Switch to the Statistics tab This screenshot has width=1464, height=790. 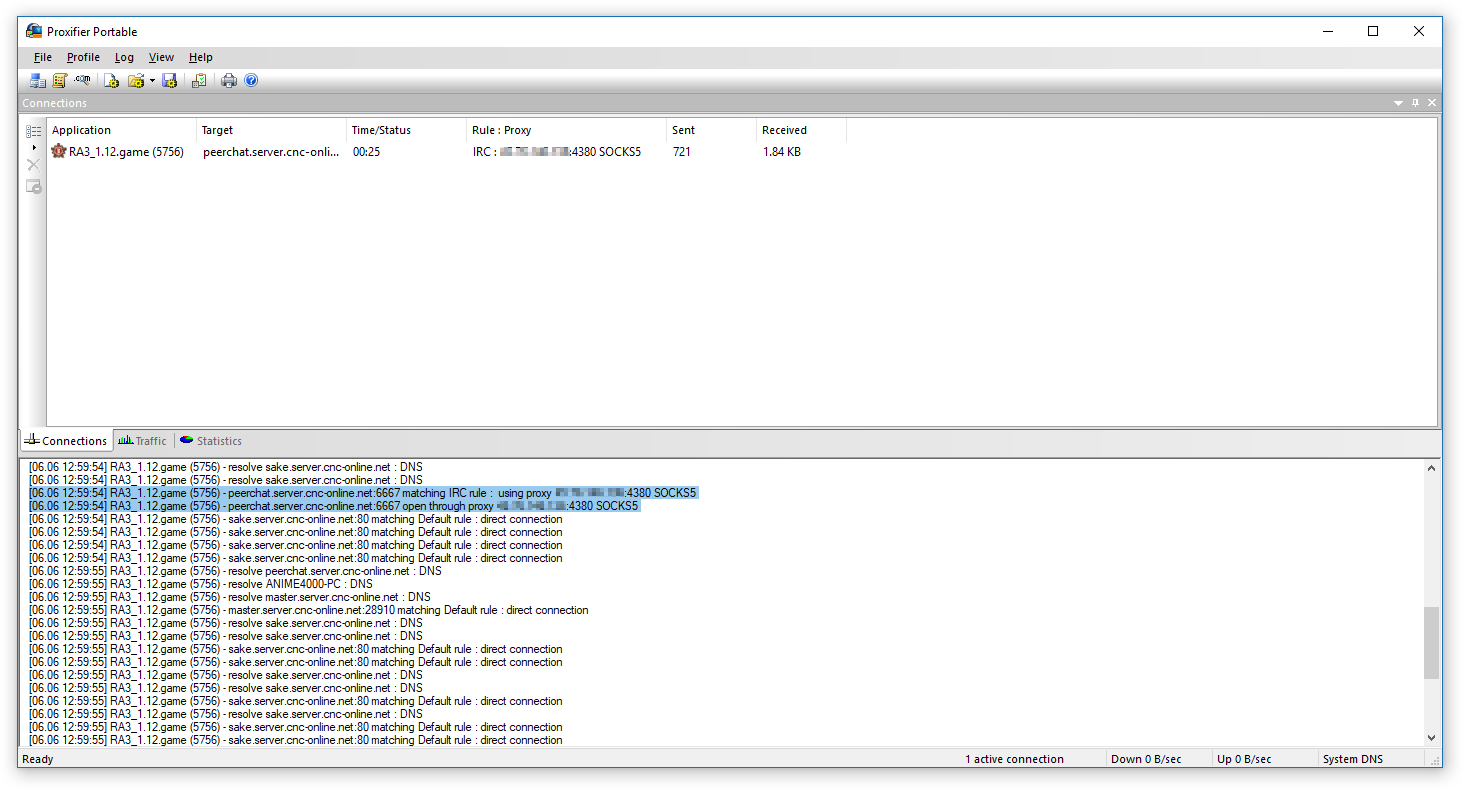pyautogui.click(x=211, y=441)
